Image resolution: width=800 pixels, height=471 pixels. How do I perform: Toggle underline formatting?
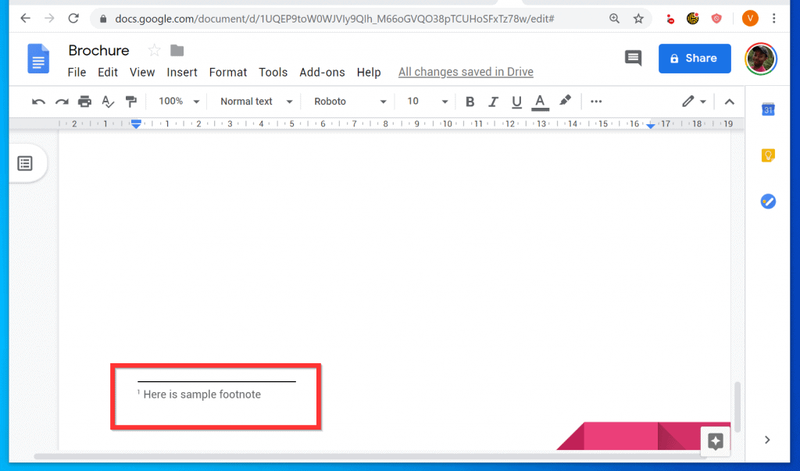coord(516,102)
